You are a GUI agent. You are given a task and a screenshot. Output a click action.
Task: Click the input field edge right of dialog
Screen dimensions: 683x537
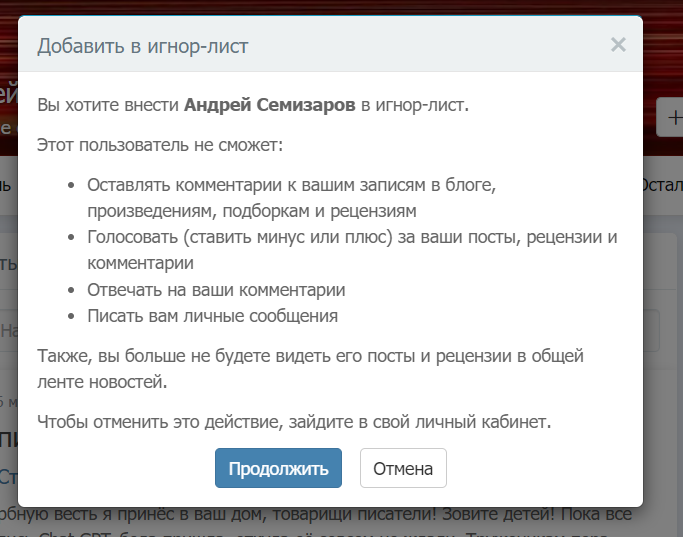652,329
